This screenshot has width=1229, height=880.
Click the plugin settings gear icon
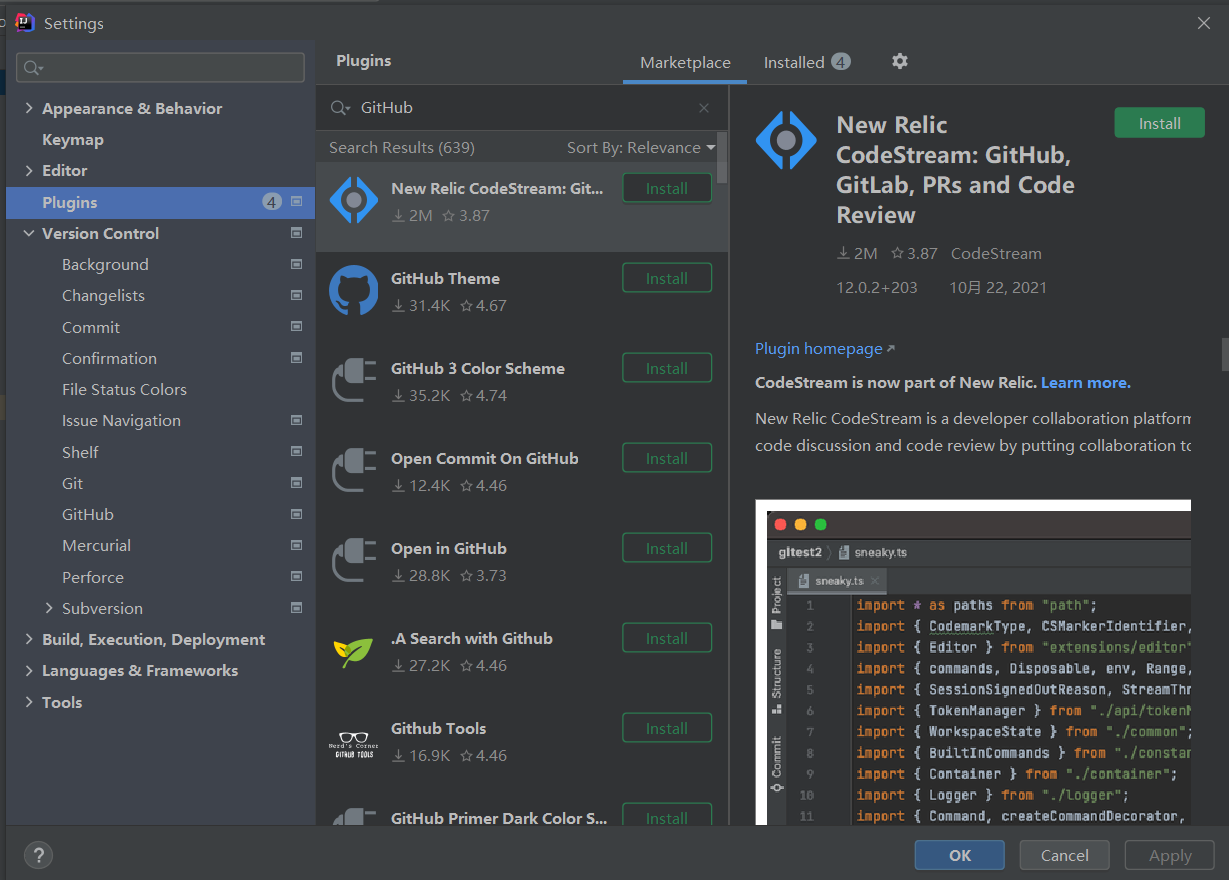(900, 61)
